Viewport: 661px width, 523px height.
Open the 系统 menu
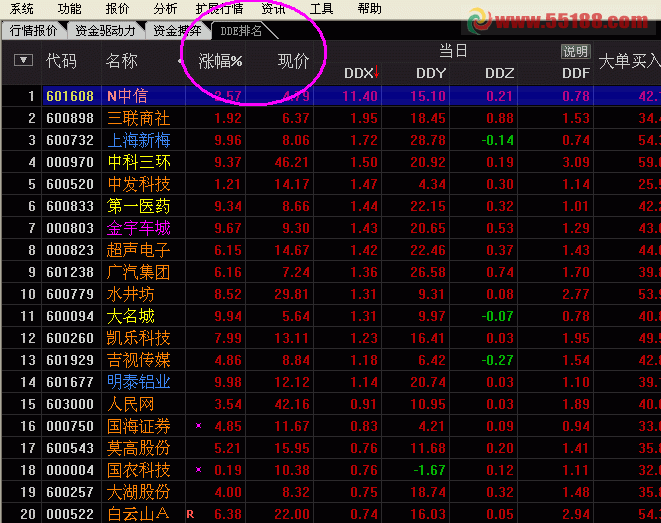[x=21, y=8]
